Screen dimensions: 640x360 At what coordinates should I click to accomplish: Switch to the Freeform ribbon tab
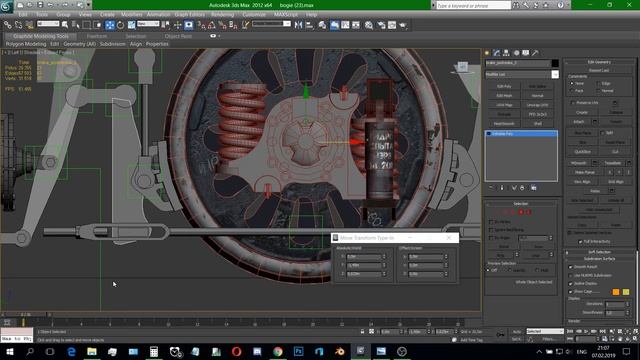pyautogui.click(x=97, y=36)
